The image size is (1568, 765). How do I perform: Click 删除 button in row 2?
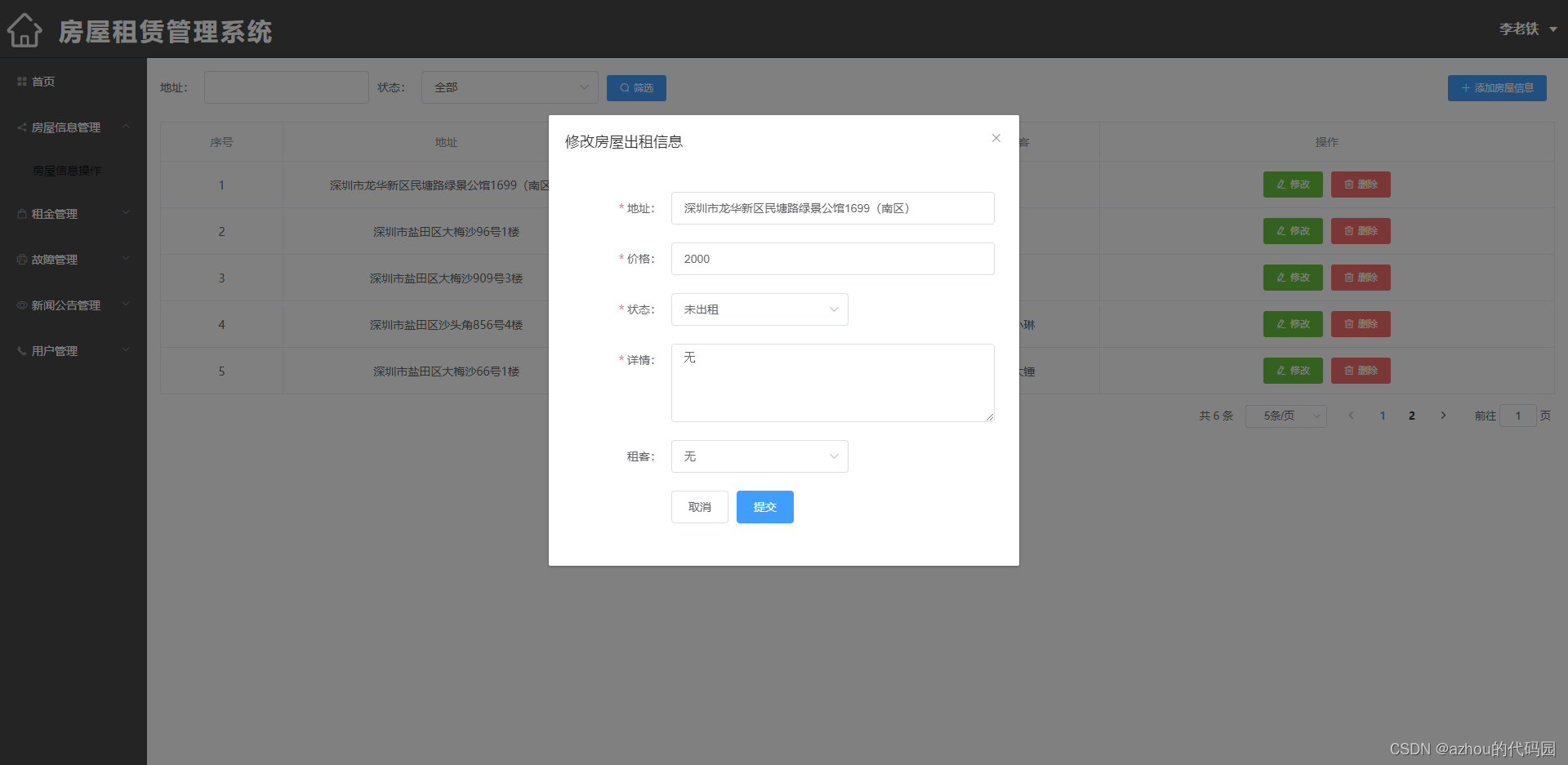click(x=1361, y=231)
